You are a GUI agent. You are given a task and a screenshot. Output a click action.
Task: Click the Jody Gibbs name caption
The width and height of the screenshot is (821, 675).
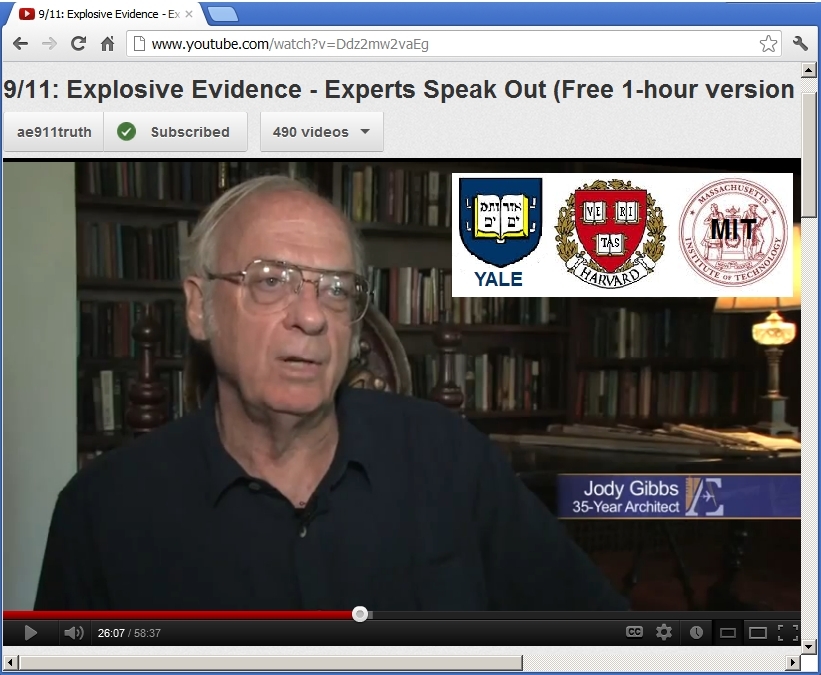631,488
